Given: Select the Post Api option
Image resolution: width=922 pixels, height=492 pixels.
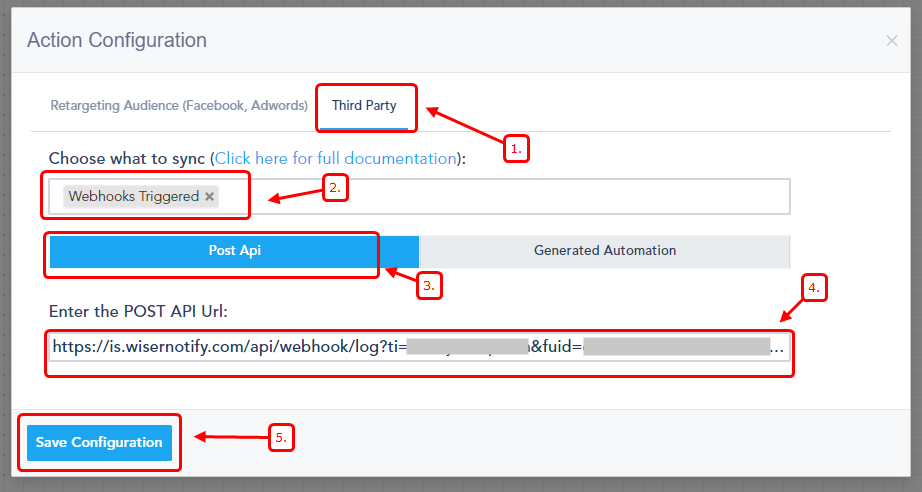Looking at the screenshot, I should [x=234, y=250].
